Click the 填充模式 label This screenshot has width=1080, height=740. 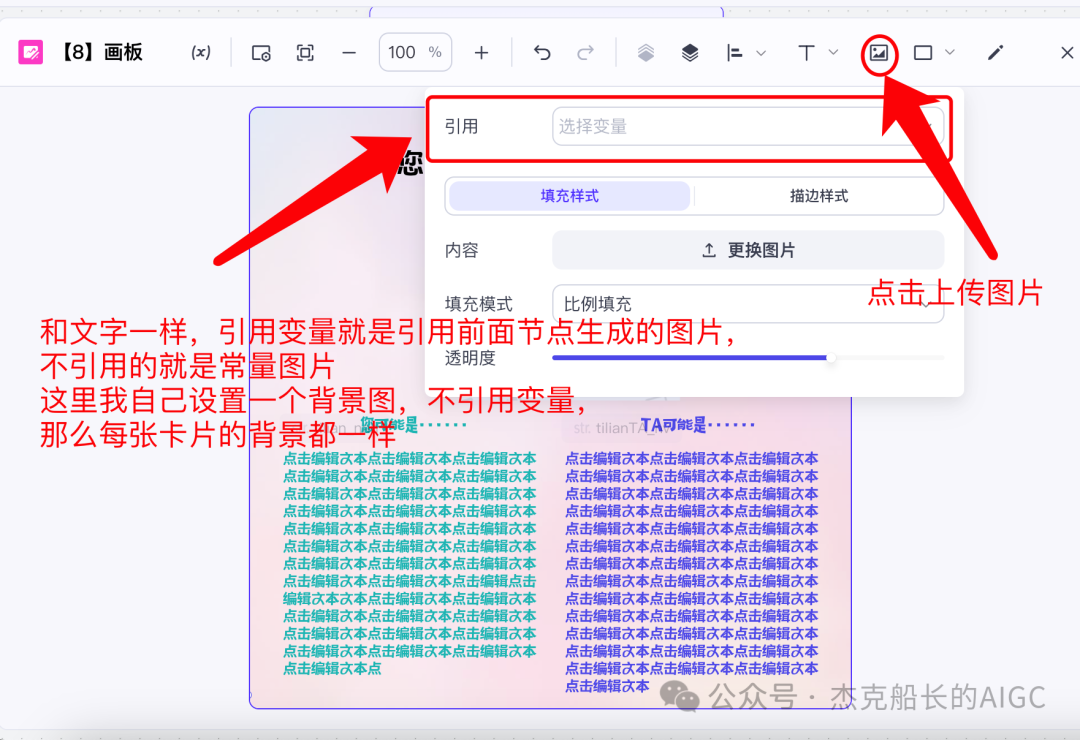click(x=479, y=304)
